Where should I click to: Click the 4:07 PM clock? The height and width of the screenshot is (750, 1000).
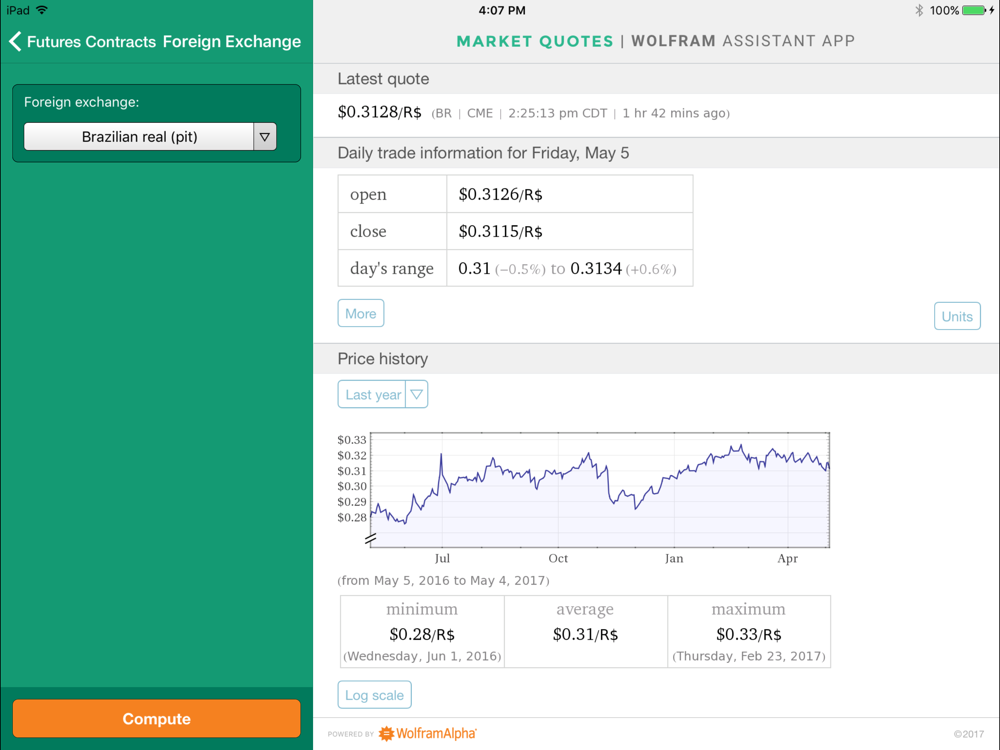point(502,10)
